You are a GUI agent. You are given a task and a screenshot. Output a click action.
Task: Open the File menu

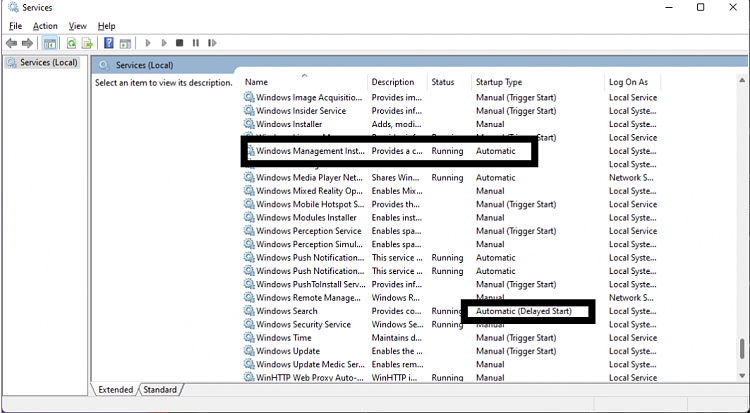click(15, 26)
